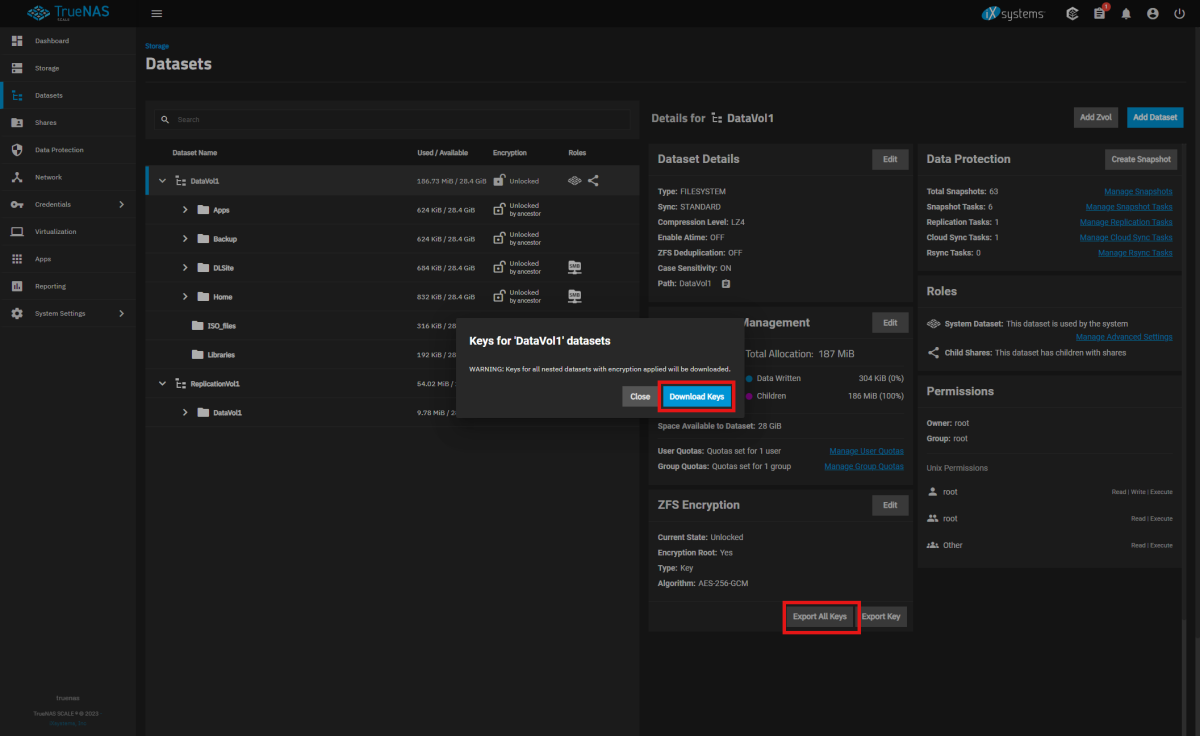Click the Libraries folder icon

tap(198, 355)
